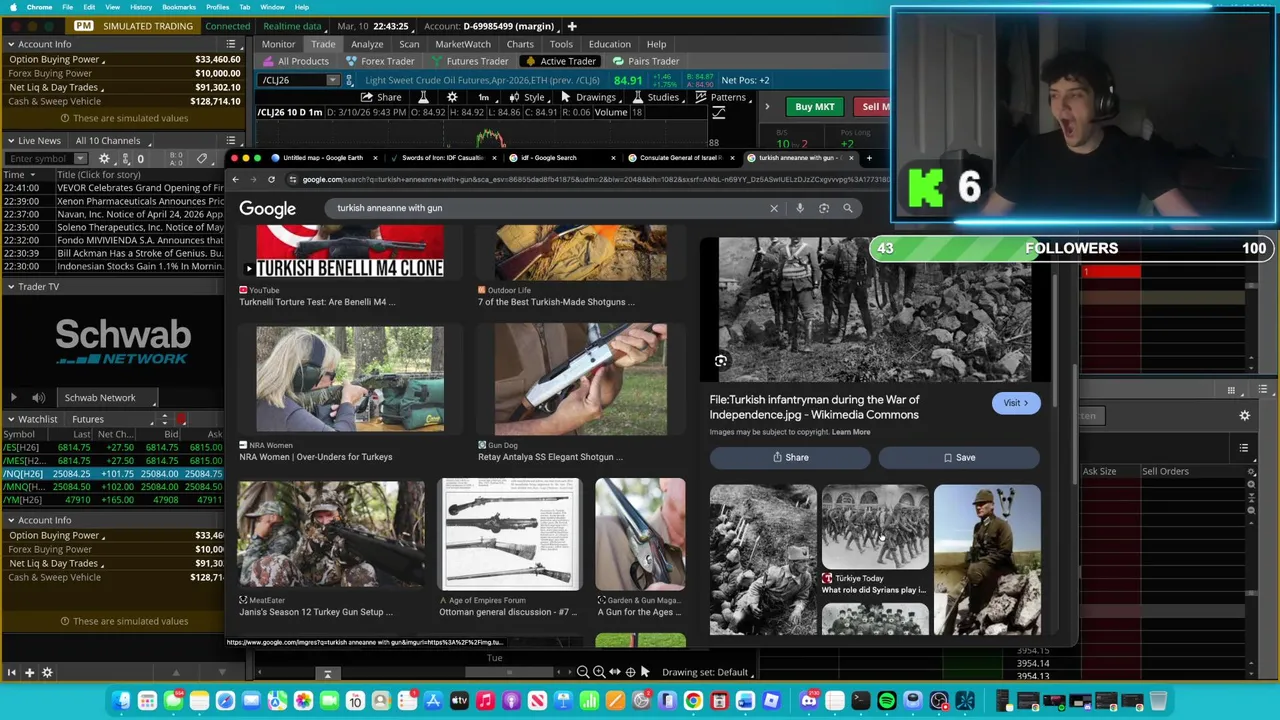Switch to the Untitled map - Google Earth tab
This screenshot has height=720, width=1280.
[x=320, y=158]
